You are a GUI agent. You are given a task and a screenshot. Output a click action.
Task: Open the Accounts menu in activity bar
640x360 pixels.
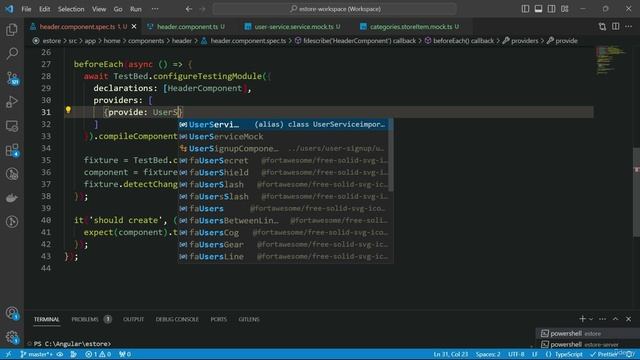pos(12,313)
